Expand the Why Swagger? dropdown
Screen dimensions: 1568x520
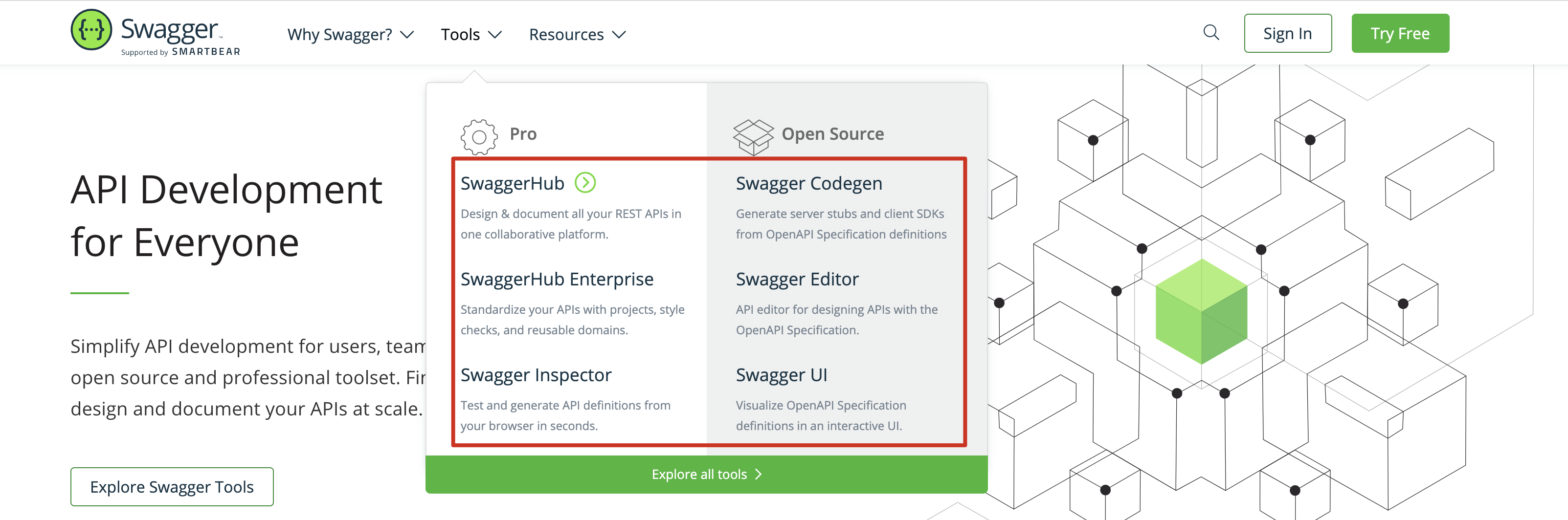(408, 35)
